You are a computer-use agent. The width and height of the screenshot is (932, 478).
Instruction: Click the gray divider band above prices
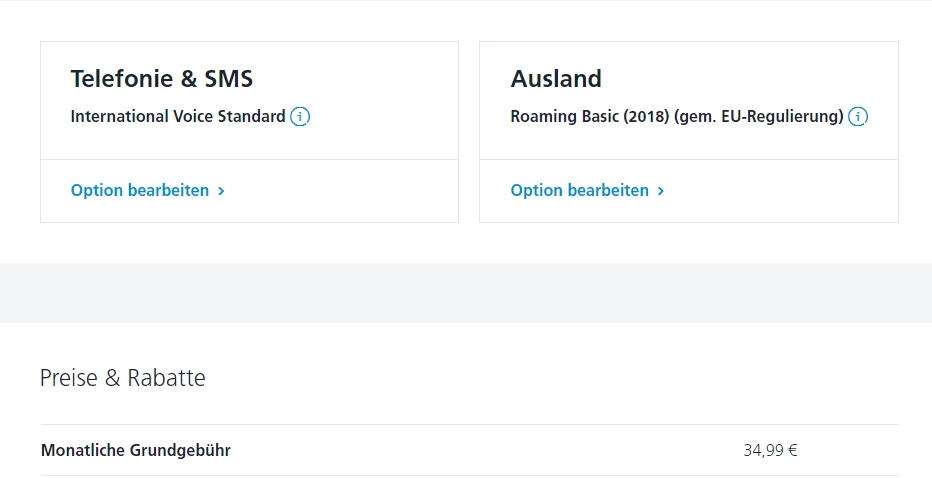(x=466, y=292)
